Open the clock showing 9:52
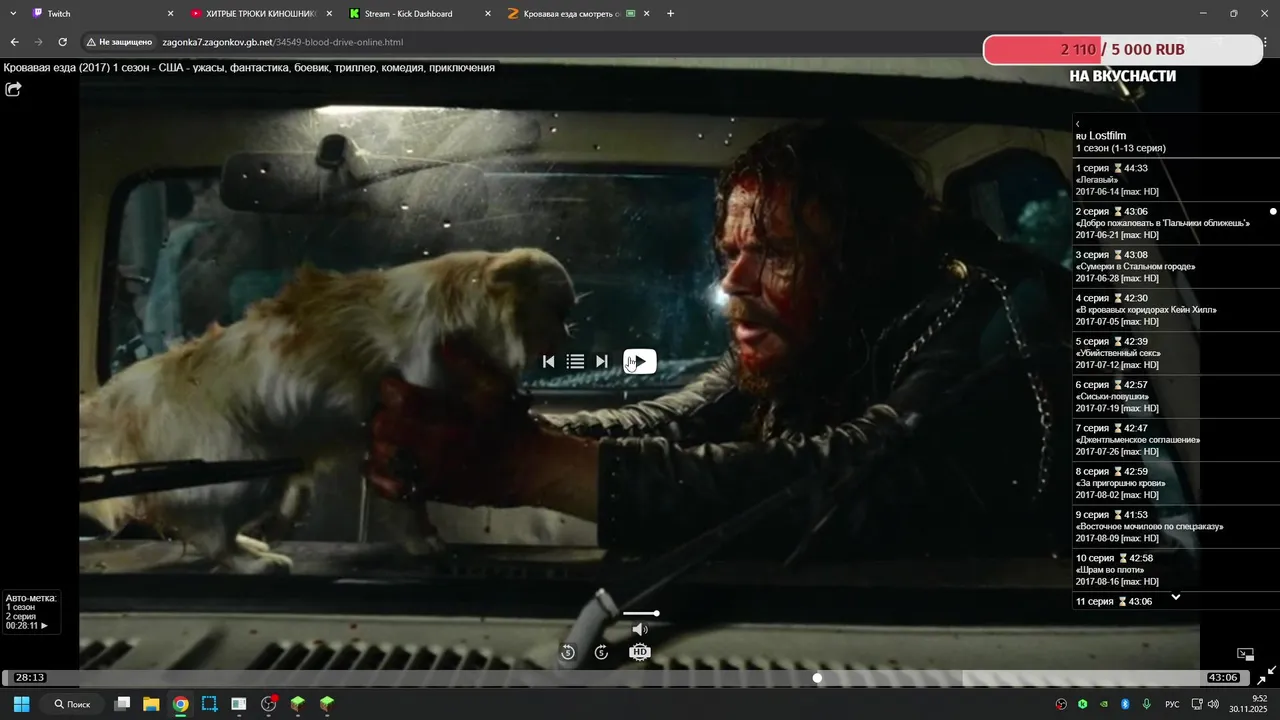The width and height of the screenshot is (1280, 720). [x=1248, y=704]
